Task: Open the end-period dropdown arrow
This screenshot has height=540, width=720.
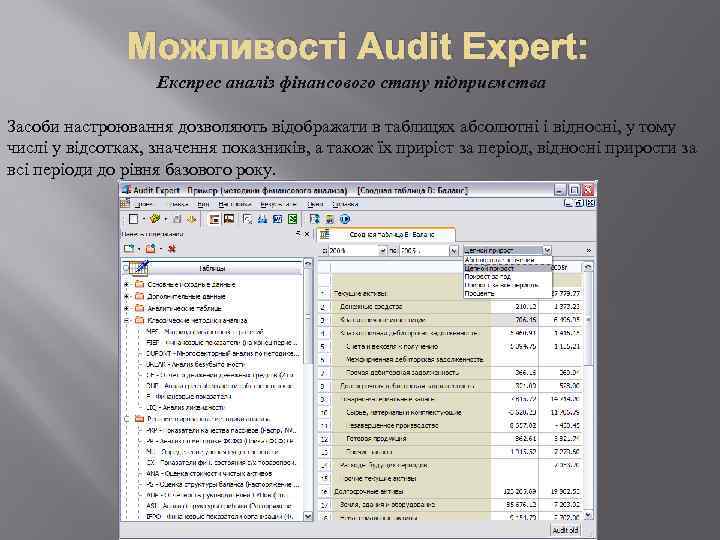Action: 454,251
